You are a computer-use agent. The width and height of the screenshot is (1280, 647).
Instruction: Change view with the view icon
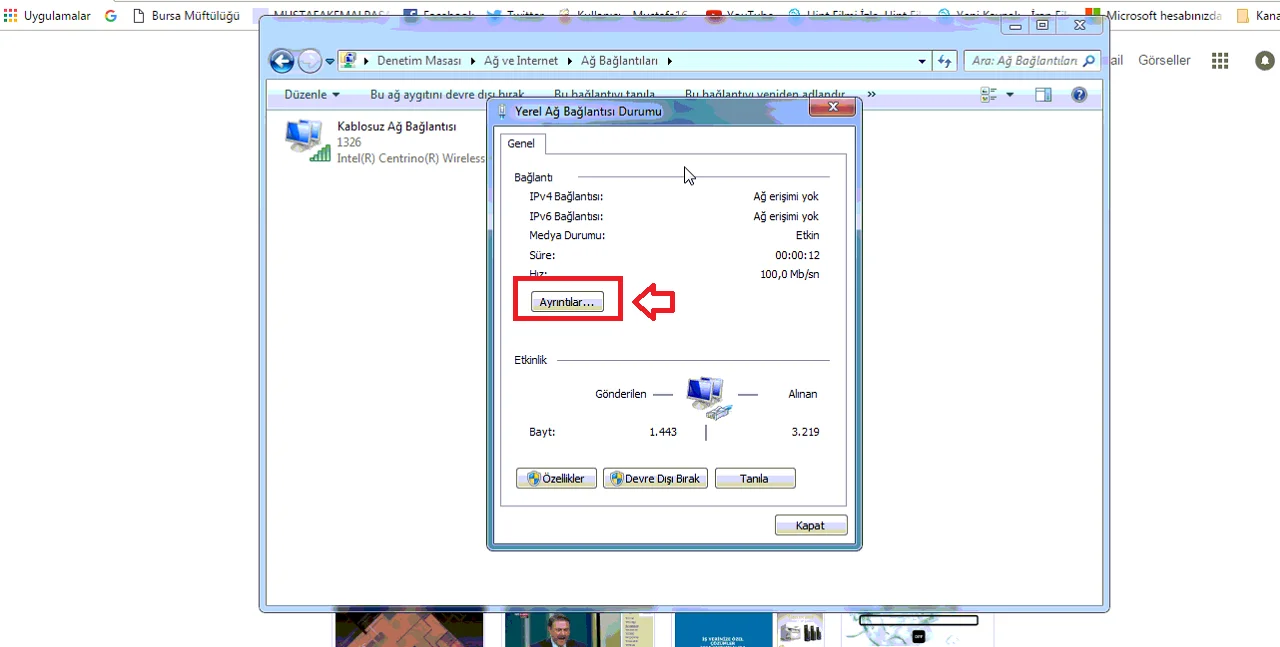tap(990, 95)
